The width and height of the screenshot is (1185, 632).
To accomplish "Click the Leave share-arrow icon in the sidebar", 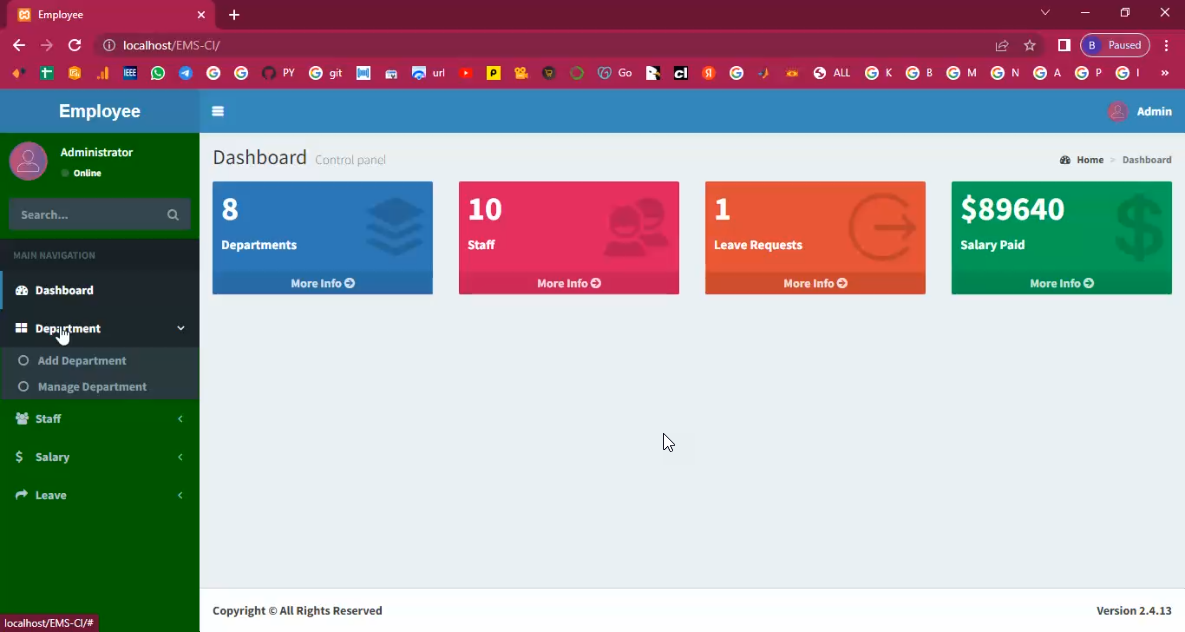I will pyautogui.click(x=21, y=494).
